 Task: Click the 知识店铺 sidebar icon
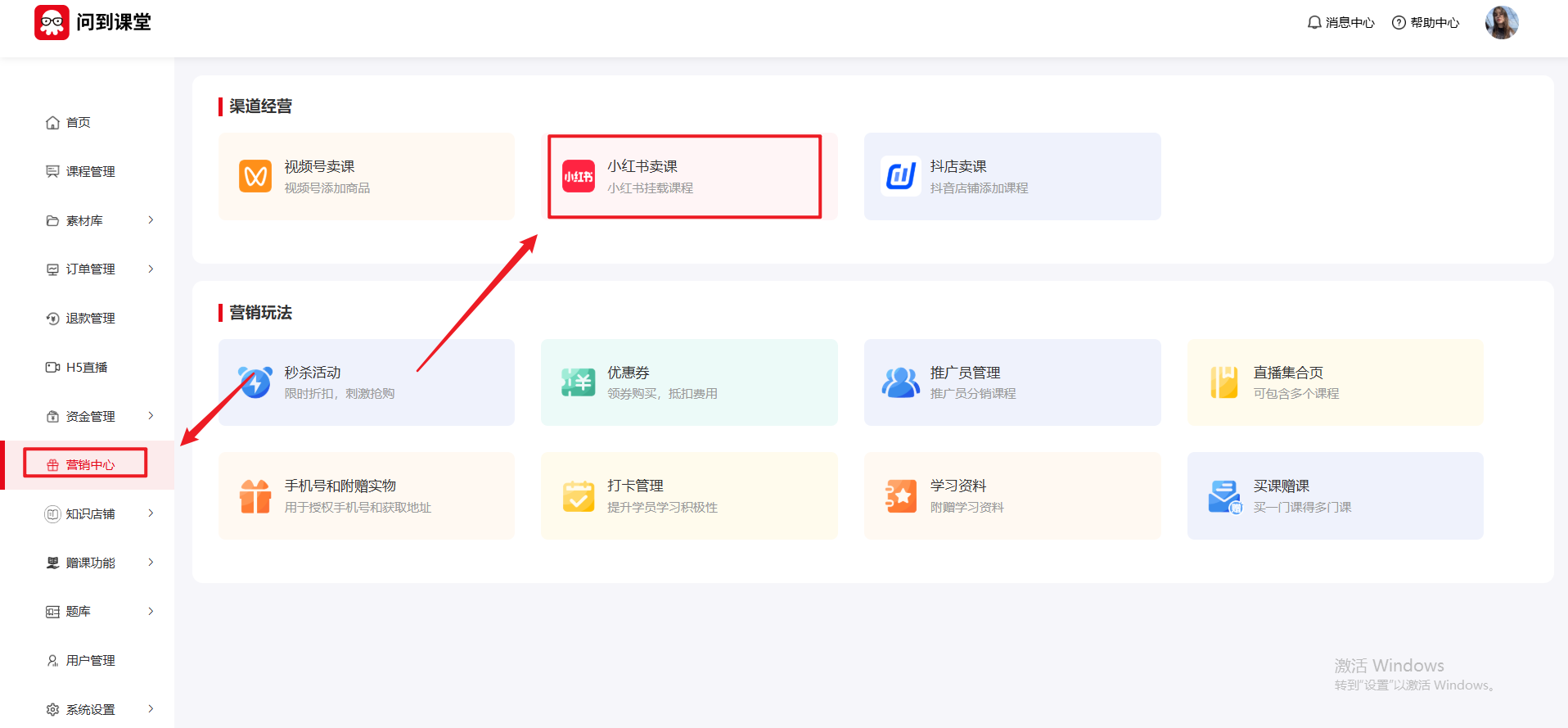(x=52, y=513)
